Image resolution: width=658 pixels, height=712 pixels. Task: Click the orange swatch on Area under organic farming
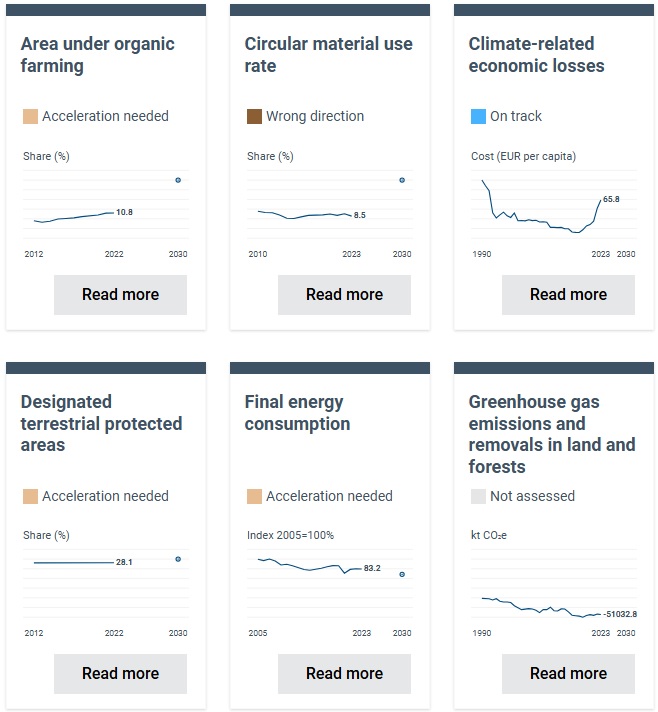click(30, 117)
